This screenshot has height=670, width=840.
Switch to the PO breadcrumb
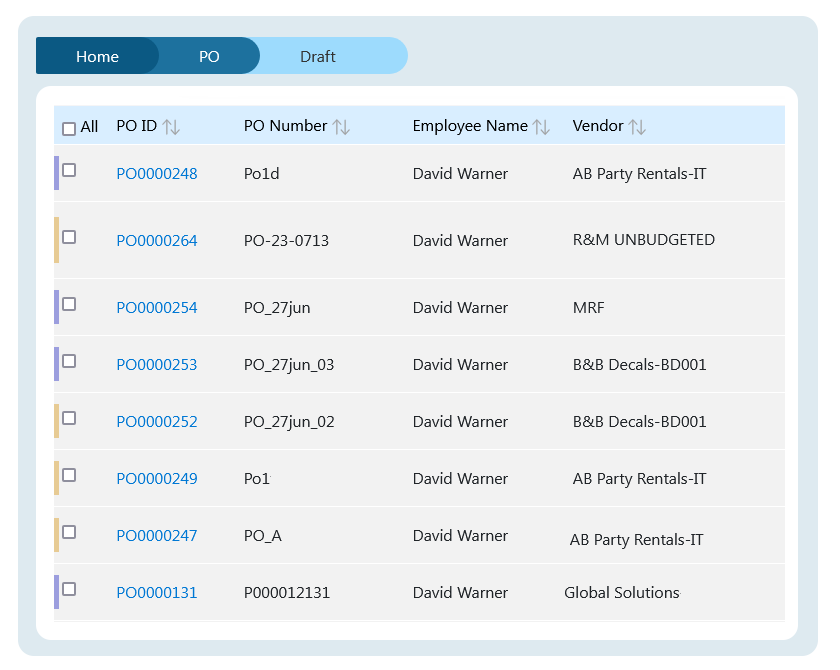(209, 56)
